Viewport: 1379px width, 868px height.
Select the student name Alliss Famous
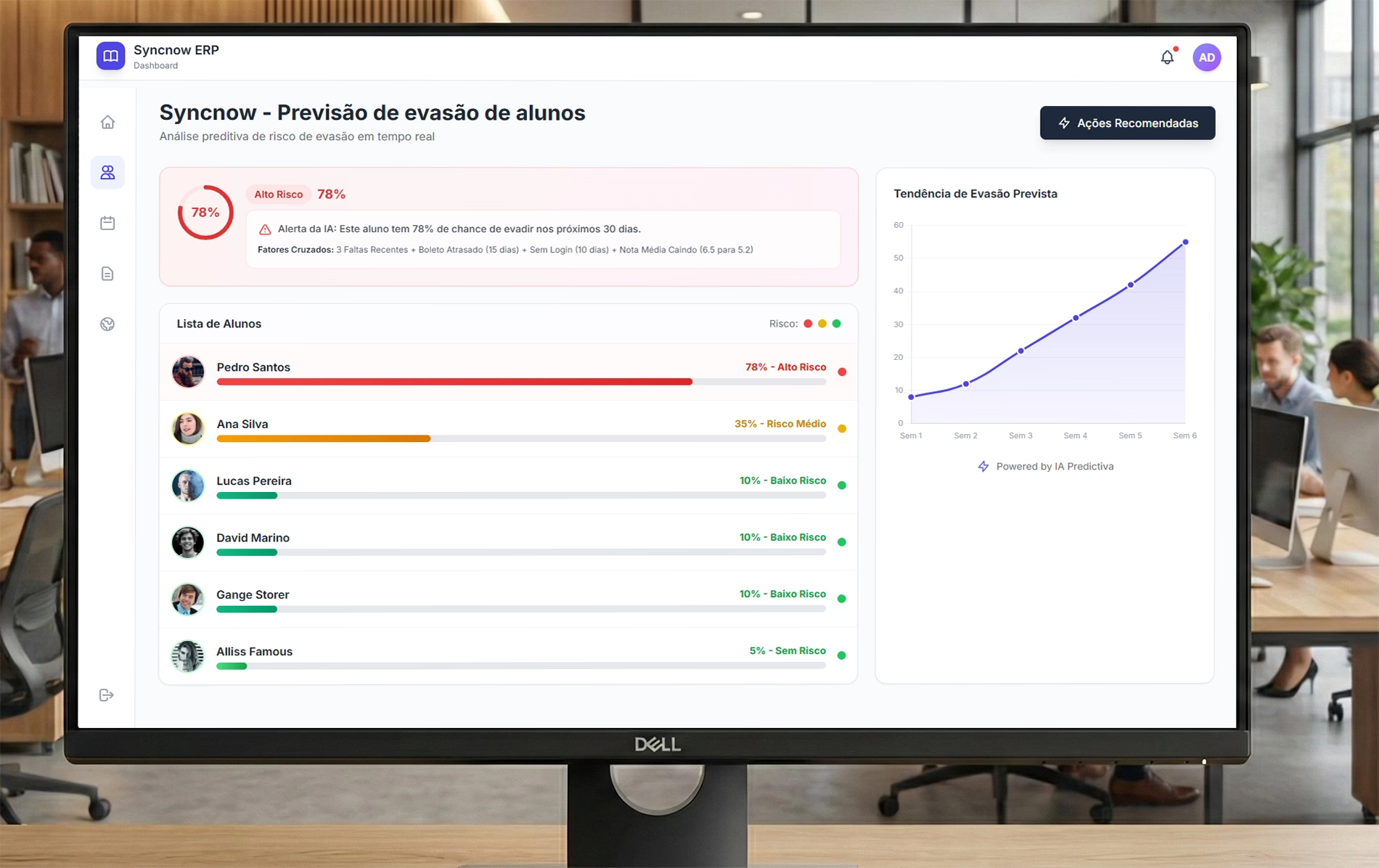tap(254, 652)
